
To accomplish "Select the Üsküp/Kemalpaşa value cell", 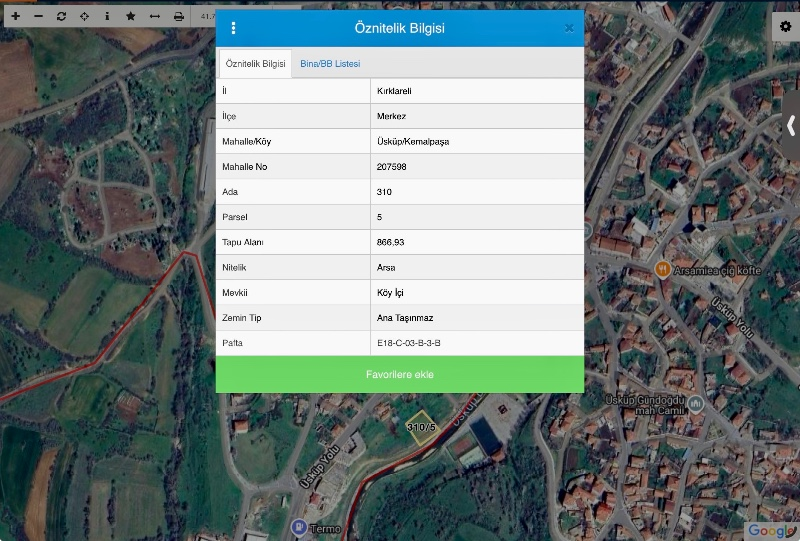I will pyautogui.click(x=477, y=141).
